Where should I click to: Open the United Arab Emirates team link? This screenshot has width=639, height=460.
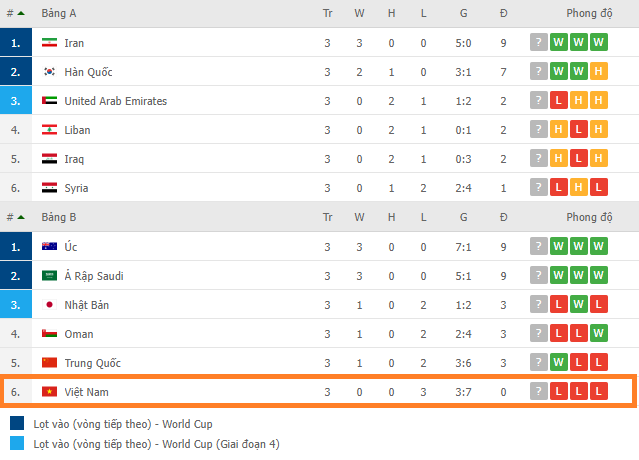point(116,101)
